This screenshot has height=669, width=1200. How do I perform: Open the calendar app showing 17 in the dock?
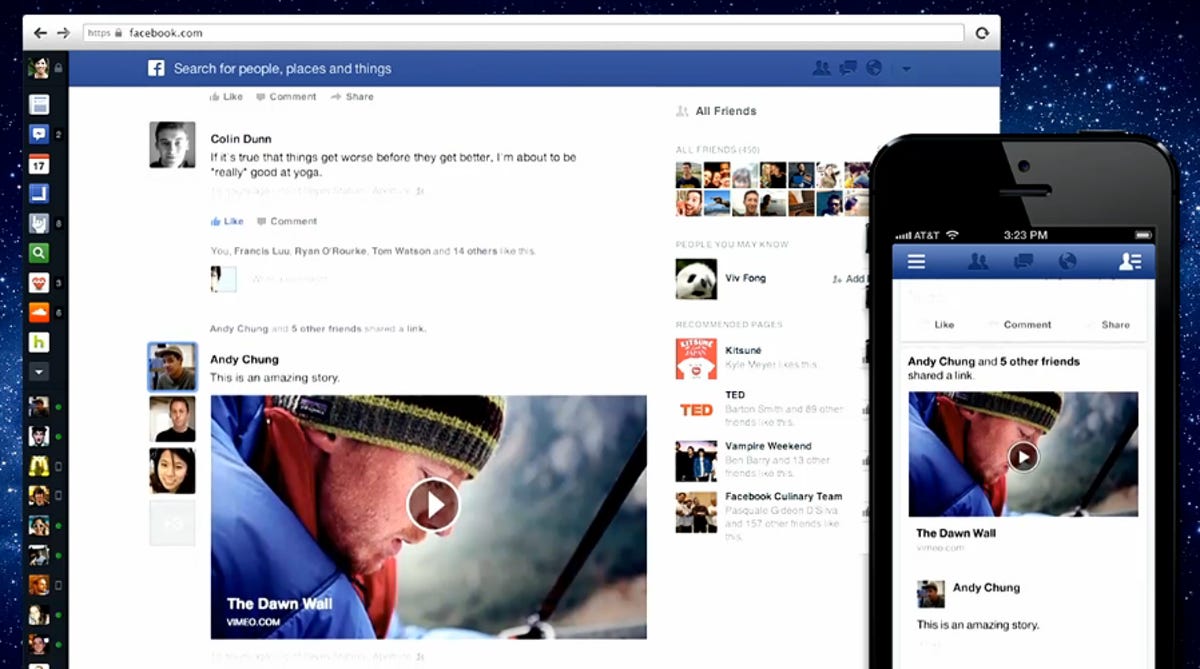(38, 164)
